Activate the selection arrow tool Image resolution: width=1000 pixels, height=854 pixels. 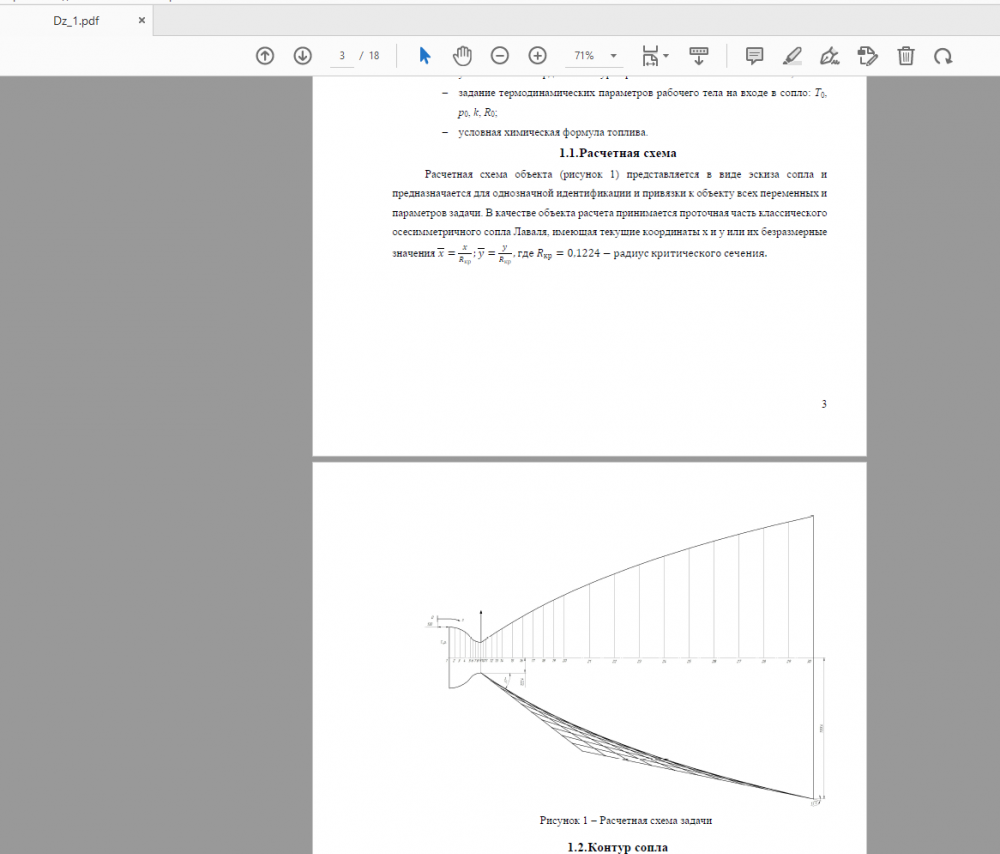click(x=425, y=56)
